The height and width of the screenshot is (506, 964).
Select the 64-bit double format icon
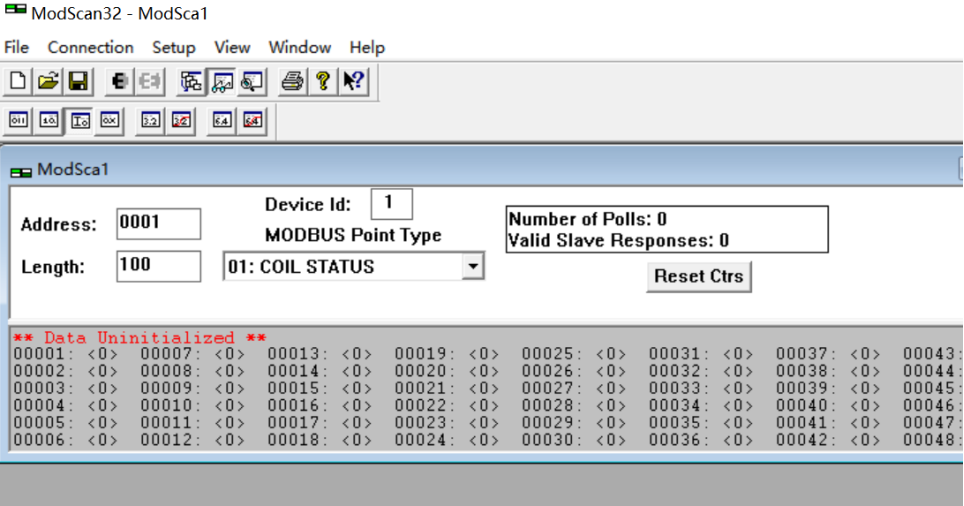(x=222, y=121)
